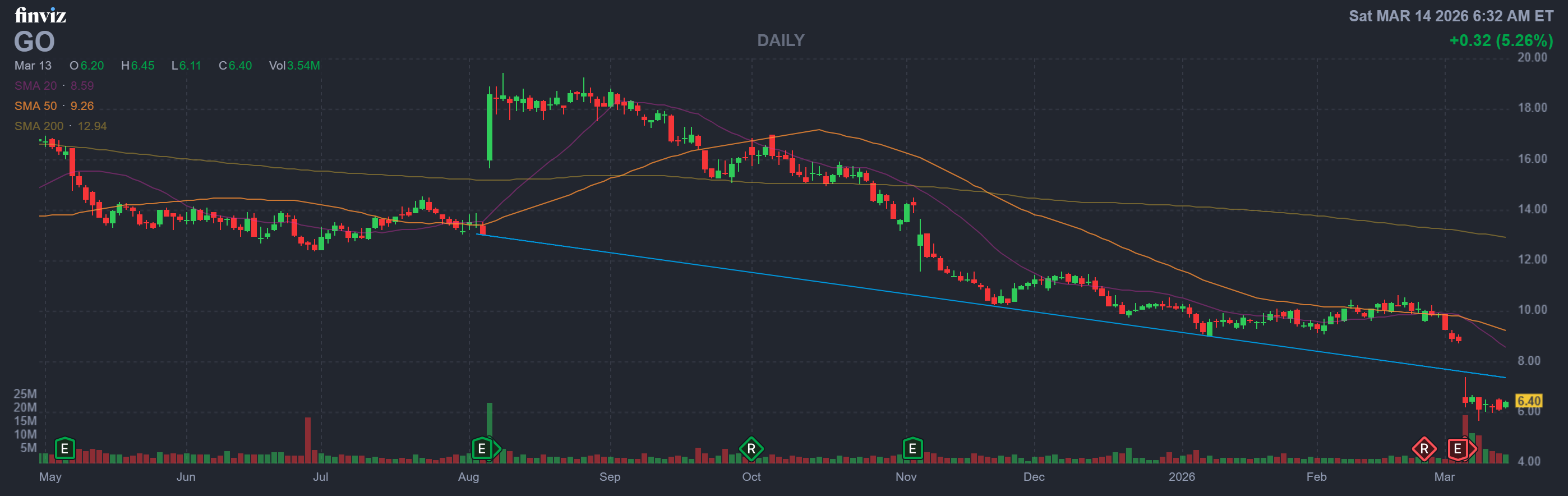Click the SMA 50 legend label
Image resolution: width=1568 pixels, height=496 pixels.
coord(36,106)
